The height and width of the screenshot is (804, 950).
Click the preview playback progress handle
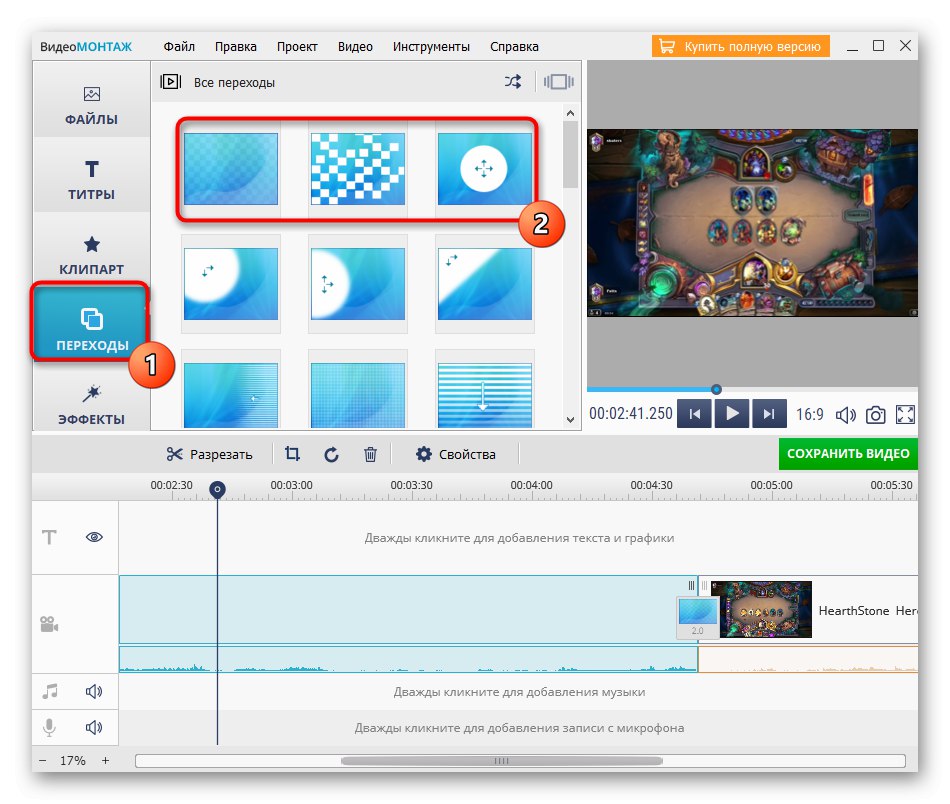point(716,389)
